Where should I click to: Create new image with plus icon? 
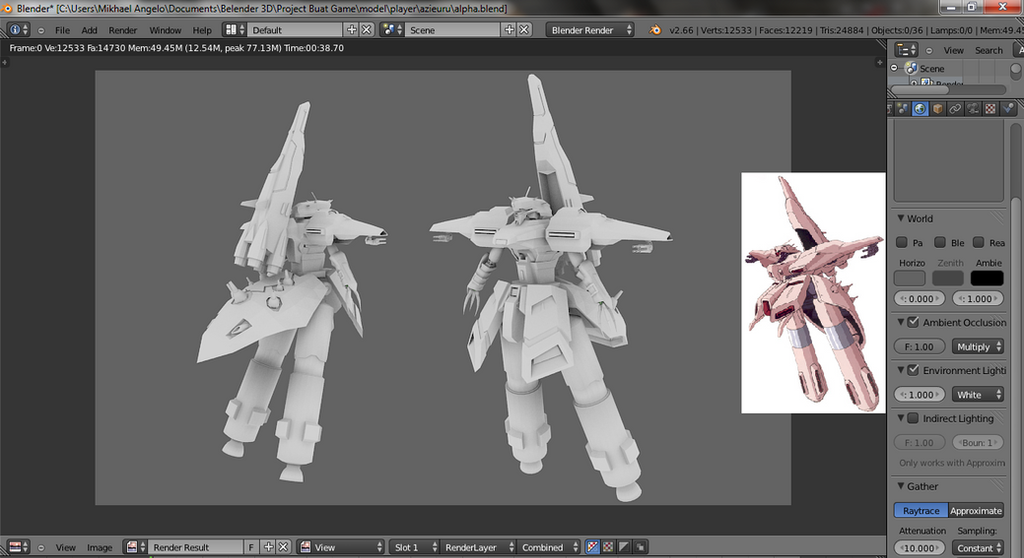click(x=268, y=547)
